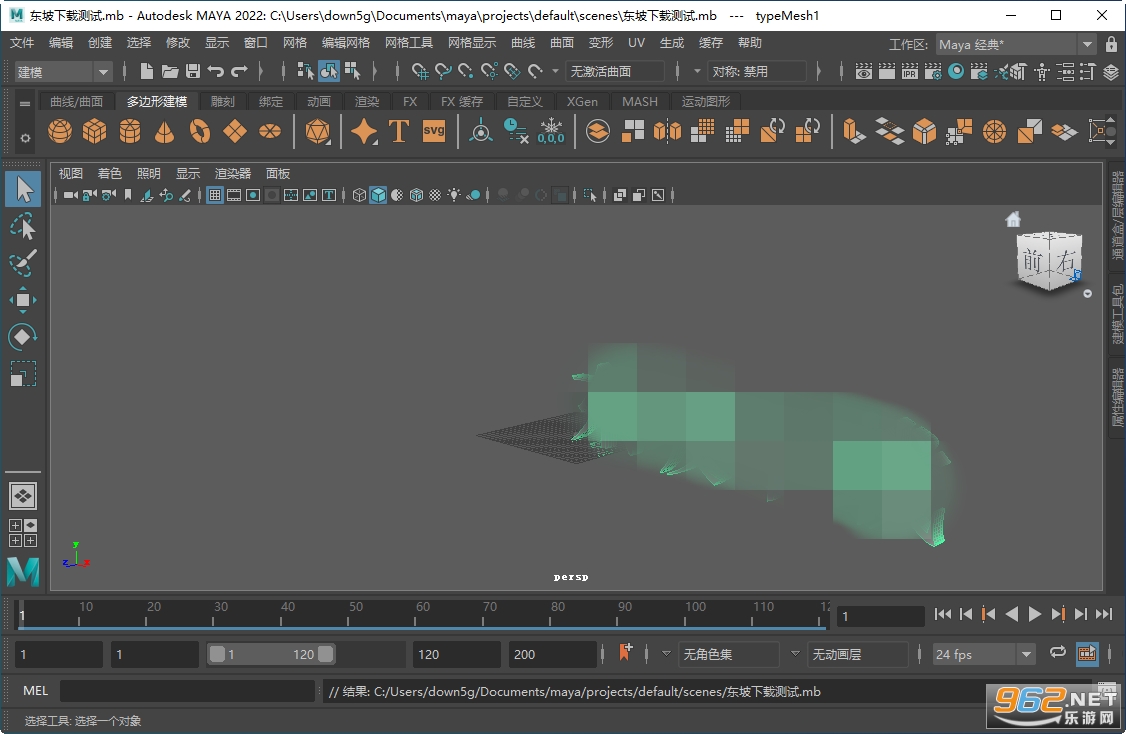The width and height of the screenshot is (1126, 734).
Task: Open the 编辑网格 menu
Action: [x=345, y=43]
